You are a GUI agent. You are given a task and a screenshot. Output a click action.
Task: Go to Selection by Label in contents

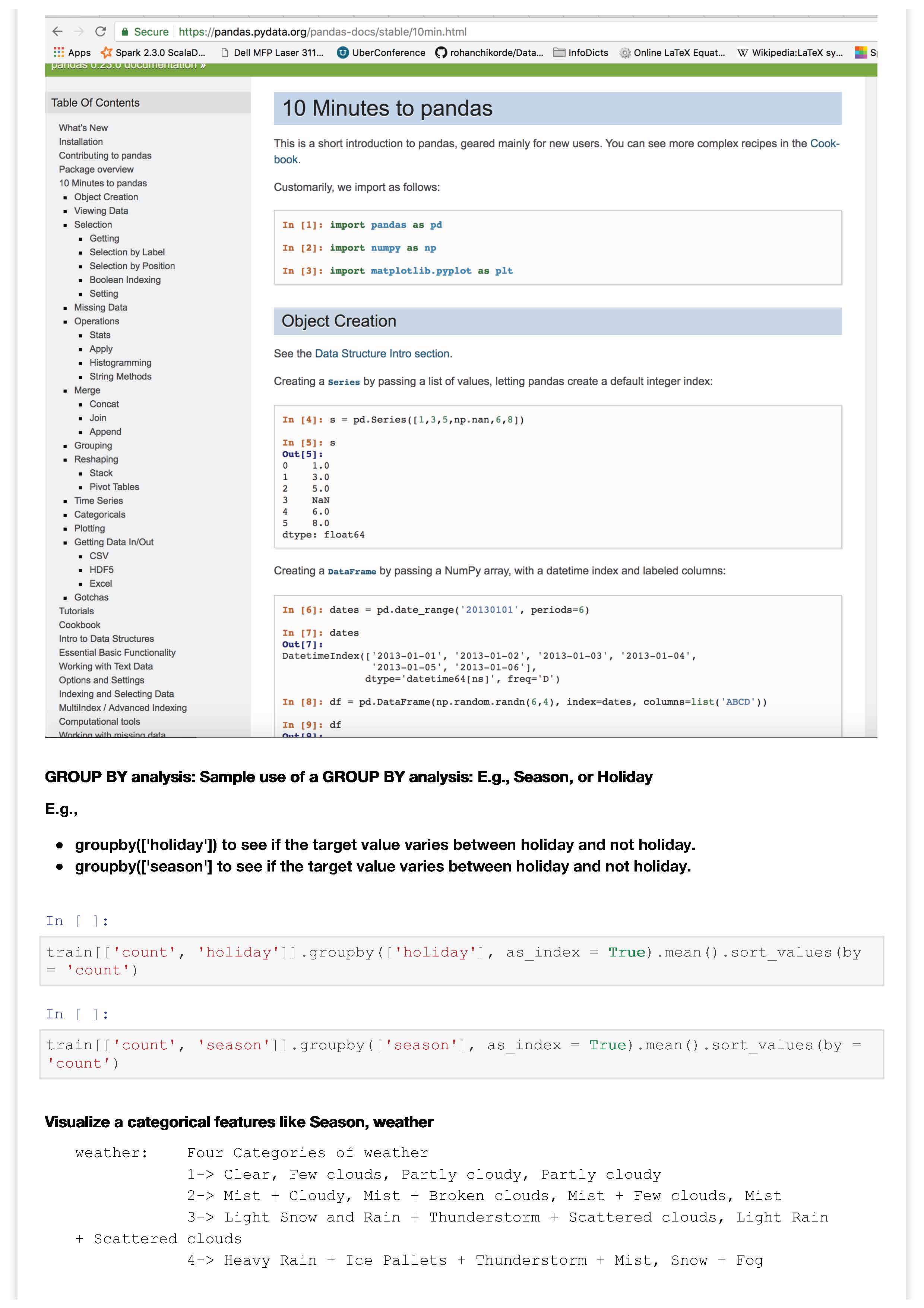click(127, 252)
